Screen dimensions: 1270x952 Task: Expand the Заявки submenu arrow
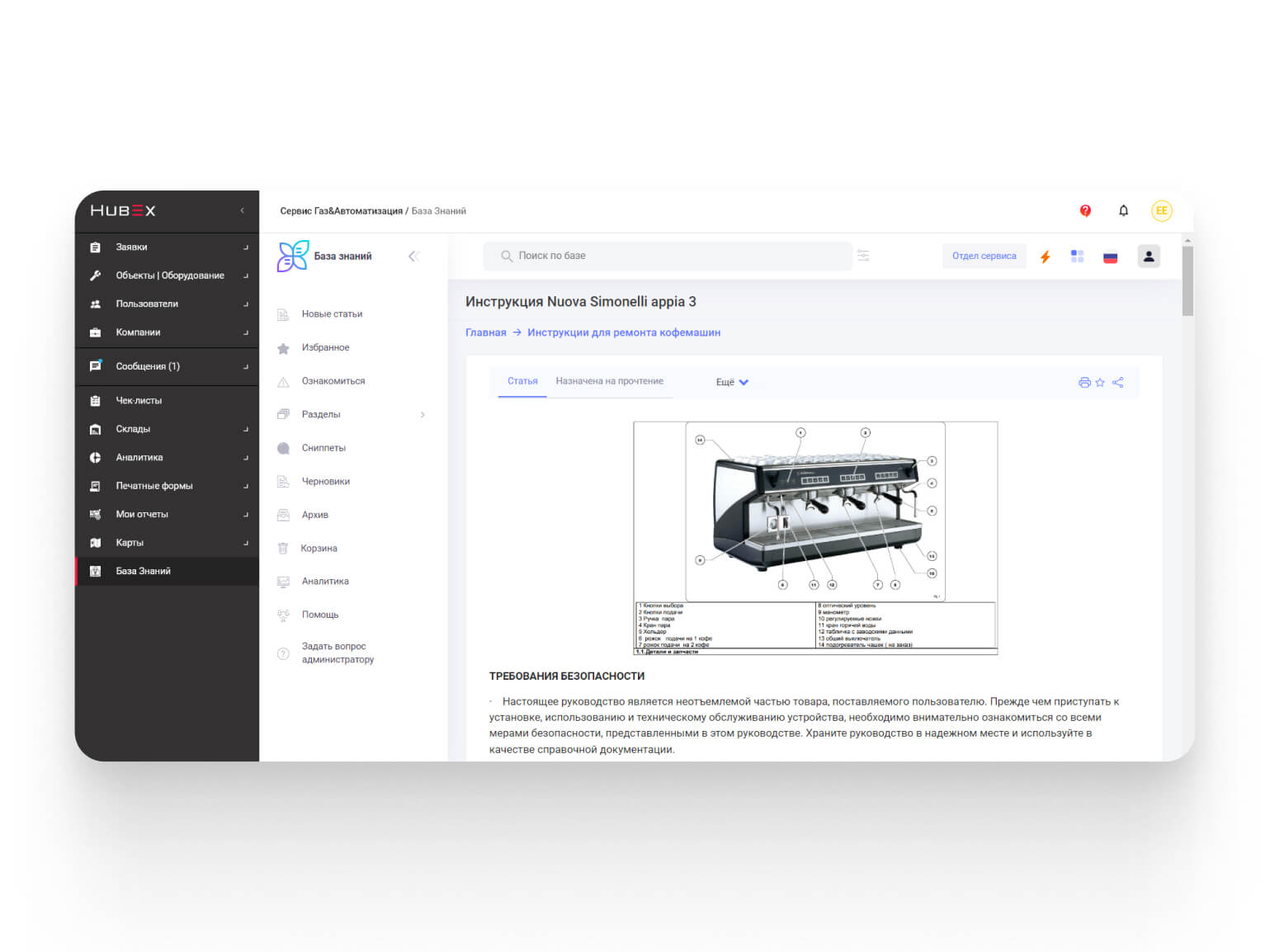tap(245, 247)
